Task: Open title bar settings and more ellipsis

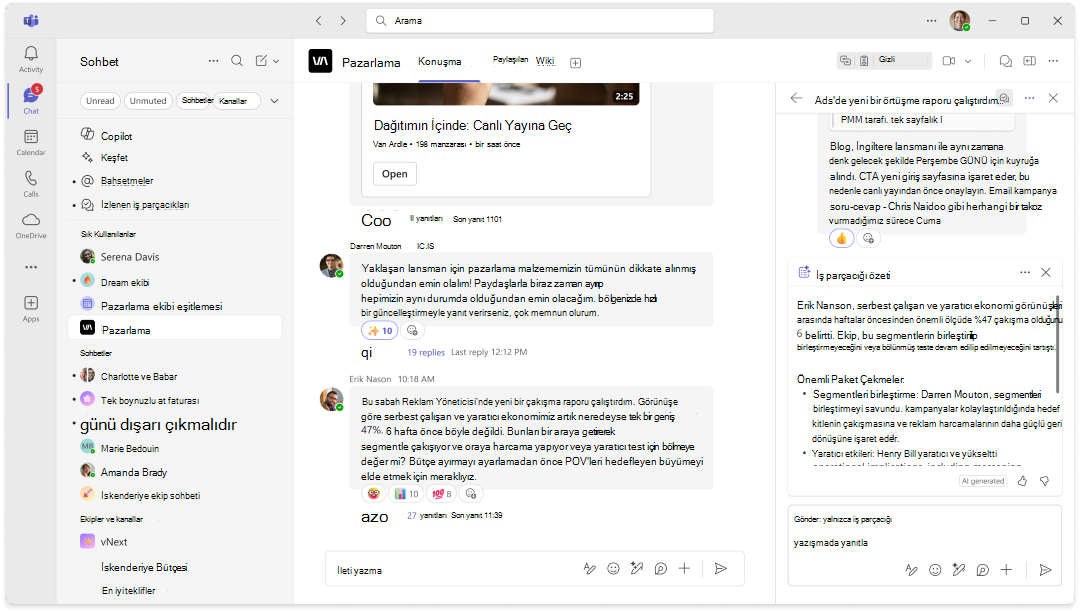Action: click(x=931, y=21)
